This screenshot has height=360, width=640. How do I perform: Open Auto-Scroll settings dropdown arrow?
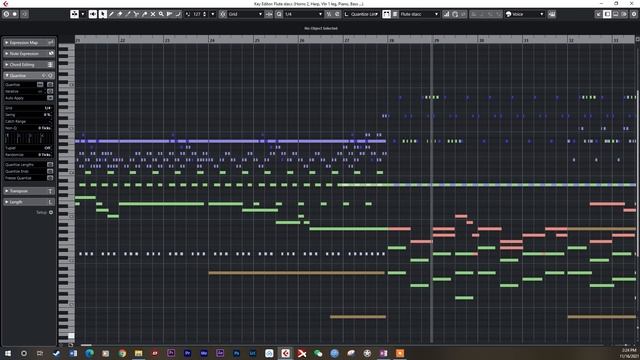(x=82, y=14)
